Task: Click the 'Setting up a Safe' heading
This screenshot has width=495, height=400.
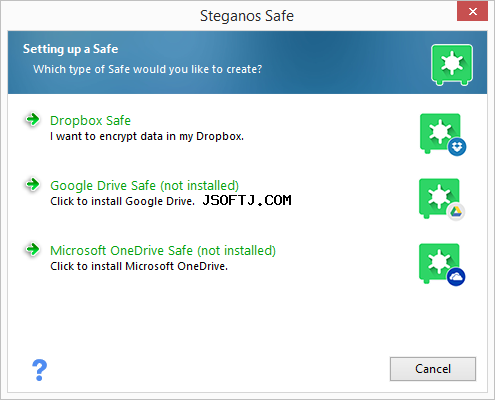Action: tap(70, 49)
